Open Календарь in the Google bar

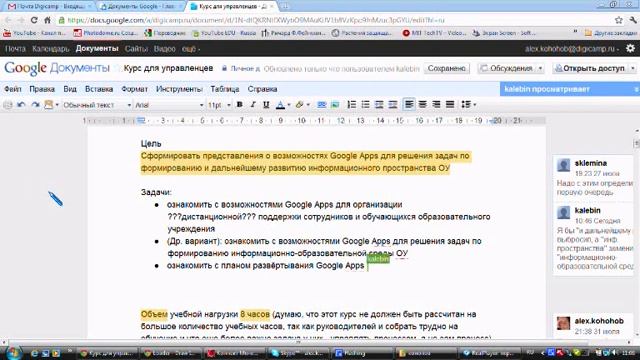point(51,49)
